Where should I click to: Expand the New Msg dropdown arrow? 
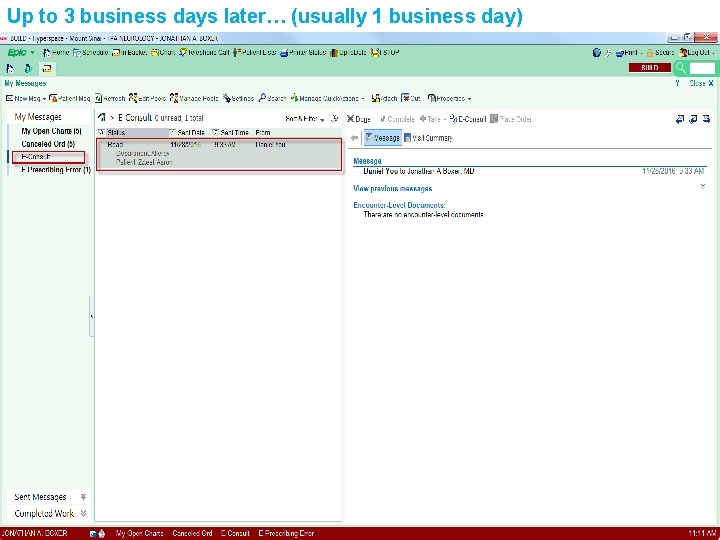pos(44,99)
